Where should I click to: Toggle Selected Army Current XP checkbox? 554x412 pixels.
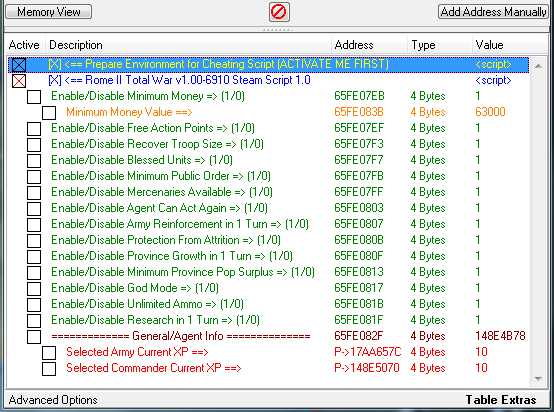49,353
